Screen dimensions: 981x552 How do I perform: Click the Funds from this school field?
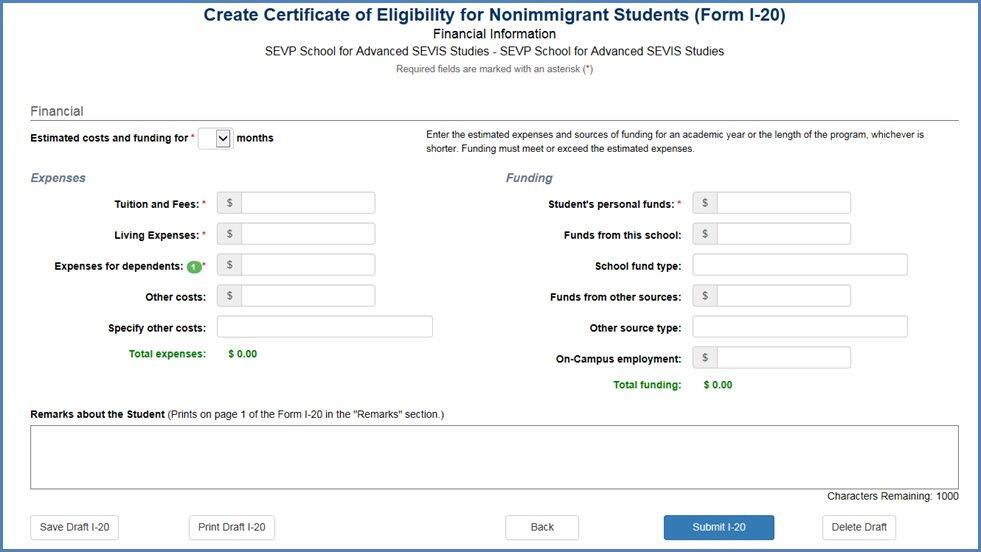pos(783,234)
